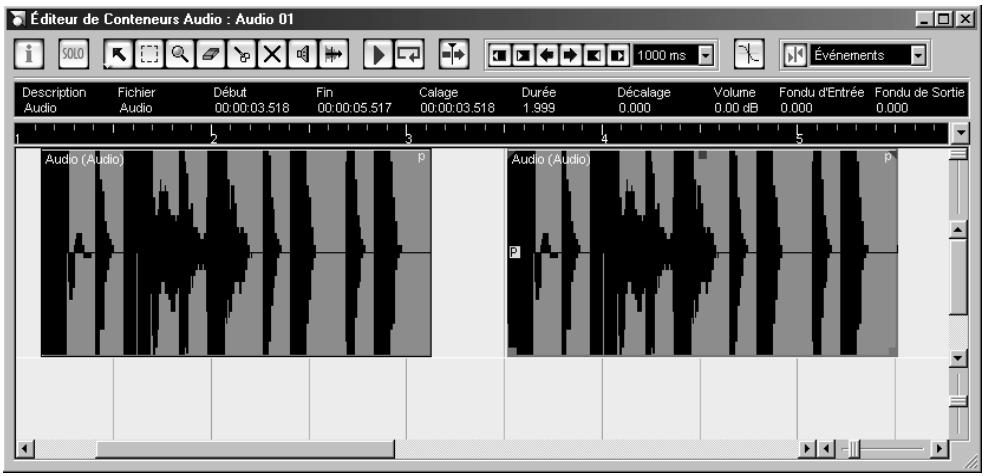The width and height of the screenshot is (985, 476).
Task: Click the vertical scrollbar down arrow
Action: click(x=958, y=358)
